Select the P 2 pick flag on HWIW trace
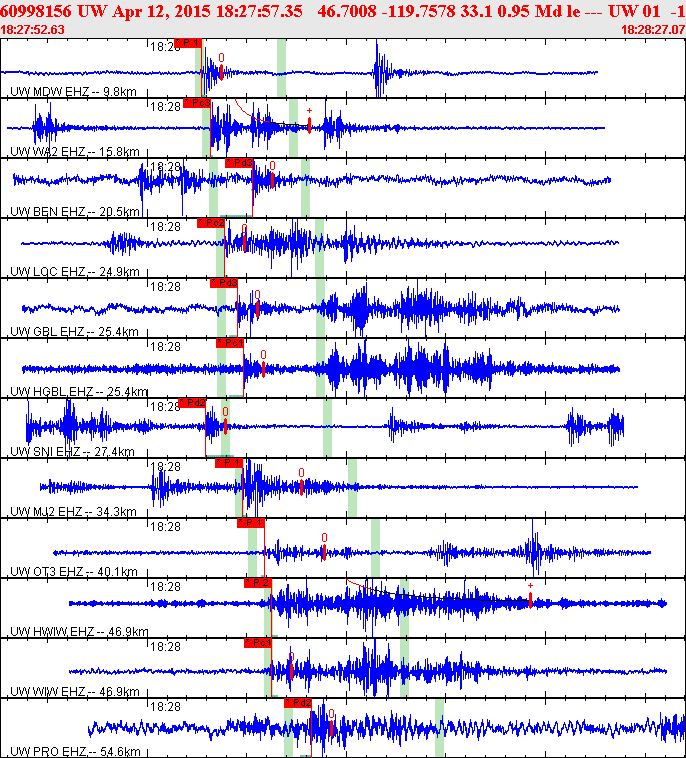The image size is (686, 758). (258, 583)
